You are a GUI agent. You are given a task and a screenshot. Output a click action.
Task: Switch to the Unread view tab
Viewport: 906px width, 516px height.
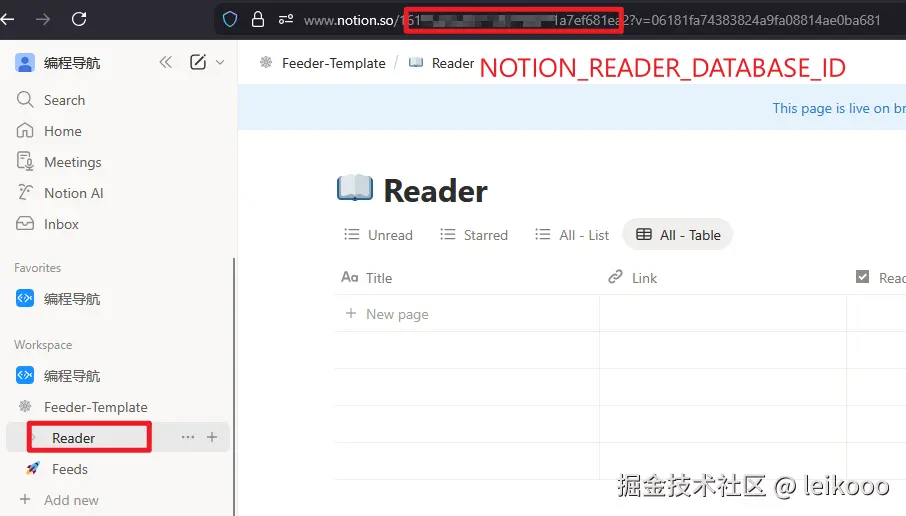(378, 235)
